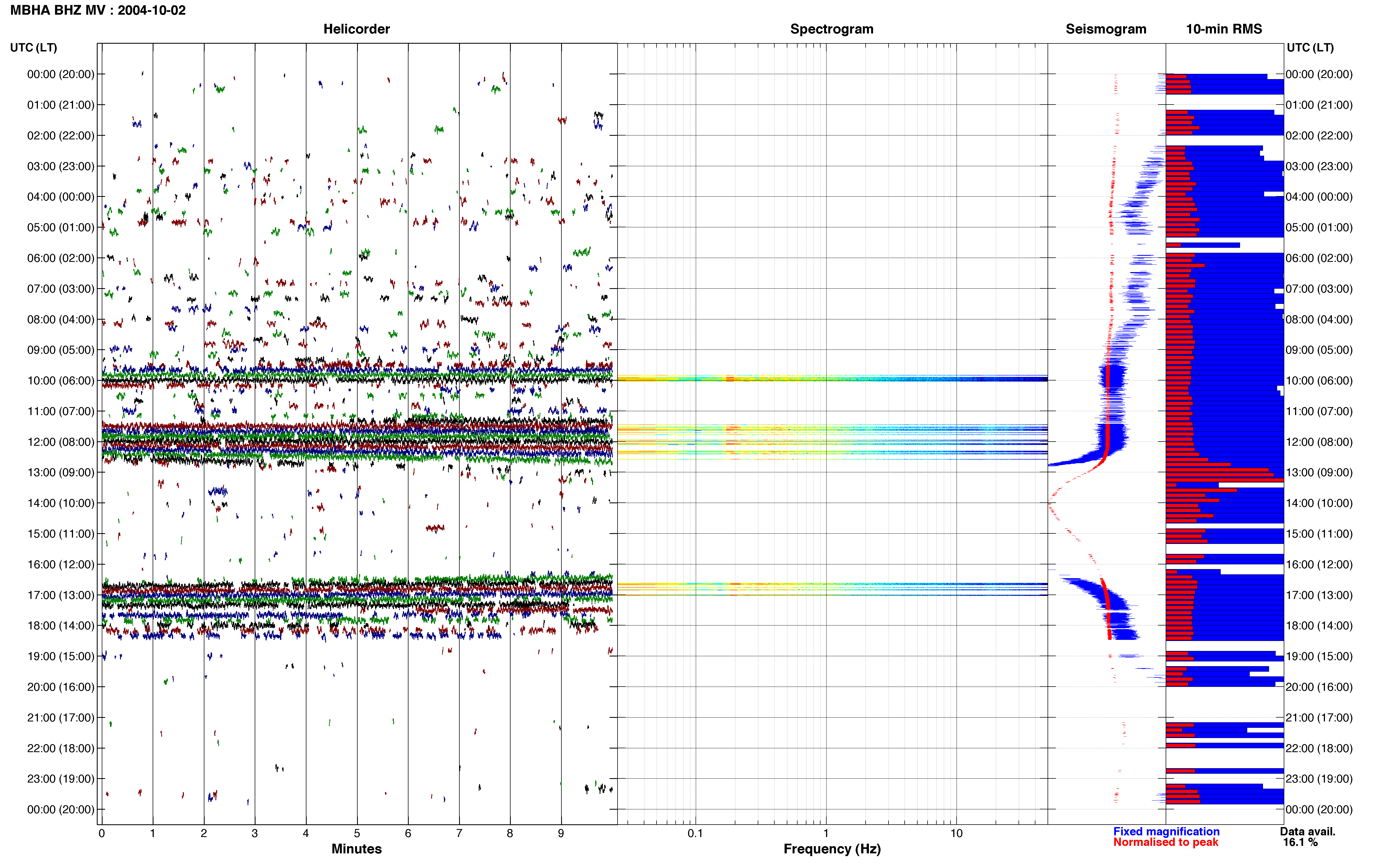
Task: Click right time label '16:00 (12:00)'
Action: 1319,564
